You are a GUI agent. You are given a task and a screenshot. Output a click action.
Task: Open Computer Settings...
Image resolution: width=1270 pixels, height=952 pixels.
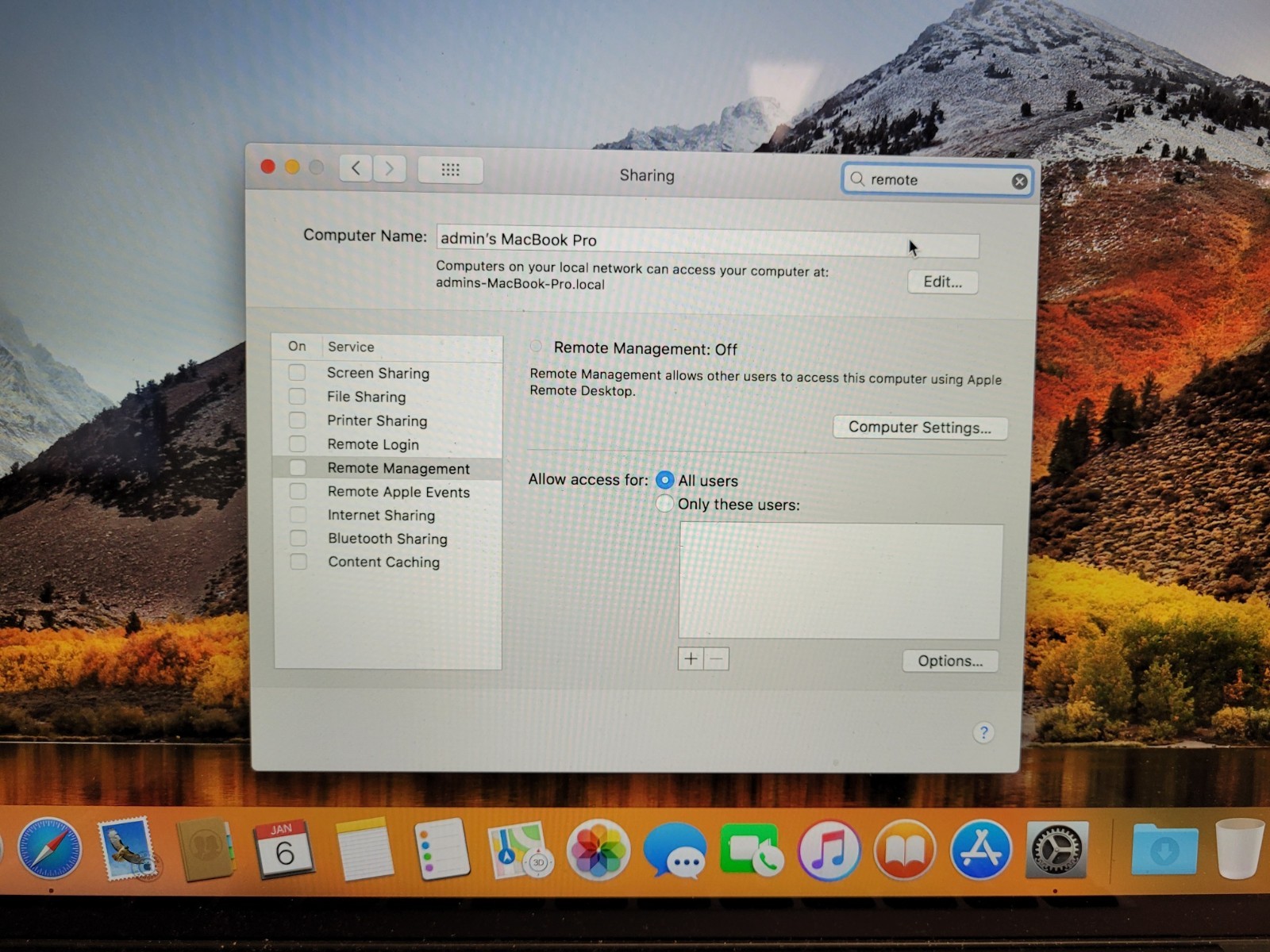tap(920, 428)
